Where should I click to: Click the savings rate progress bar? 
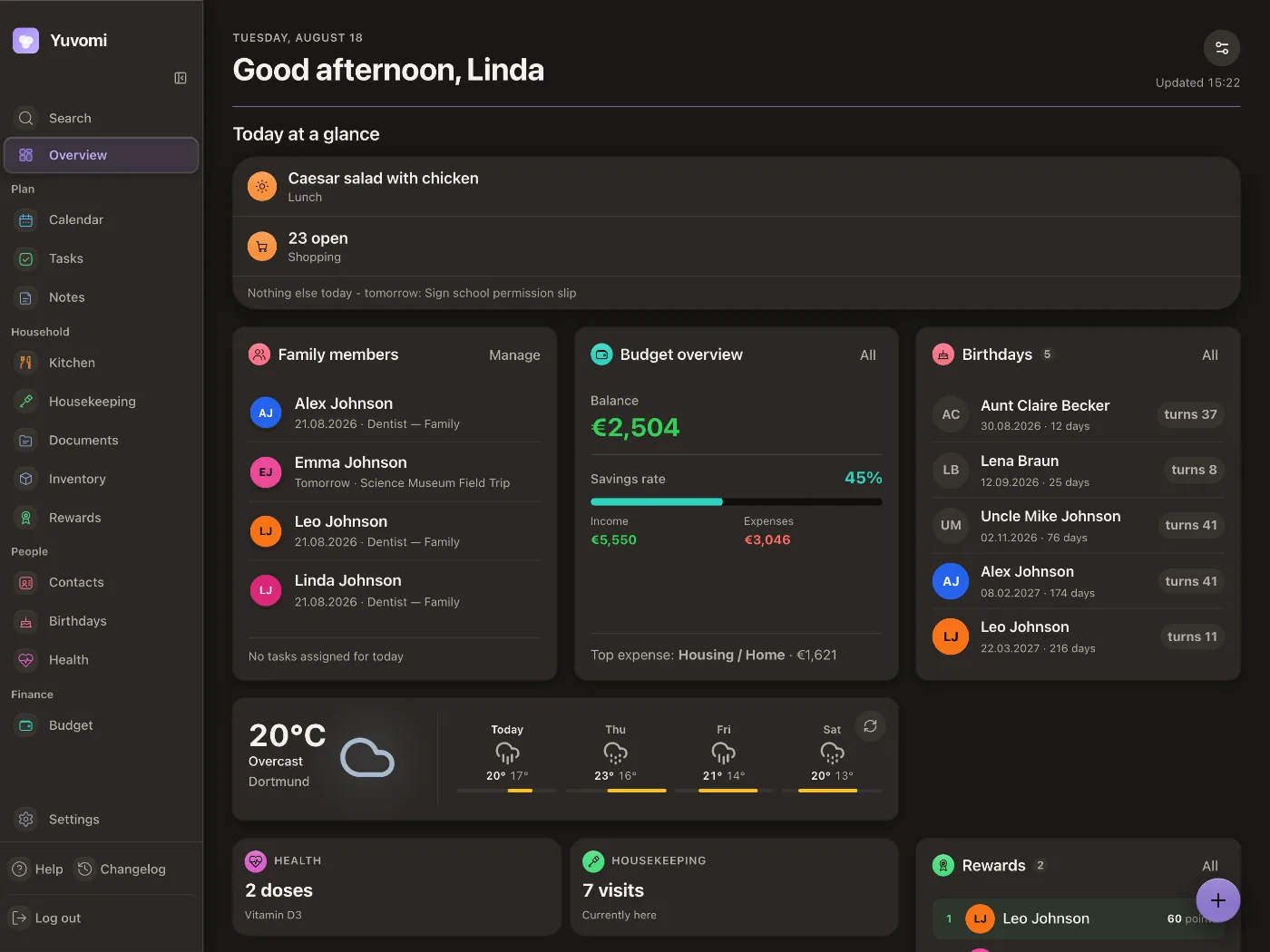pos(736,501)
